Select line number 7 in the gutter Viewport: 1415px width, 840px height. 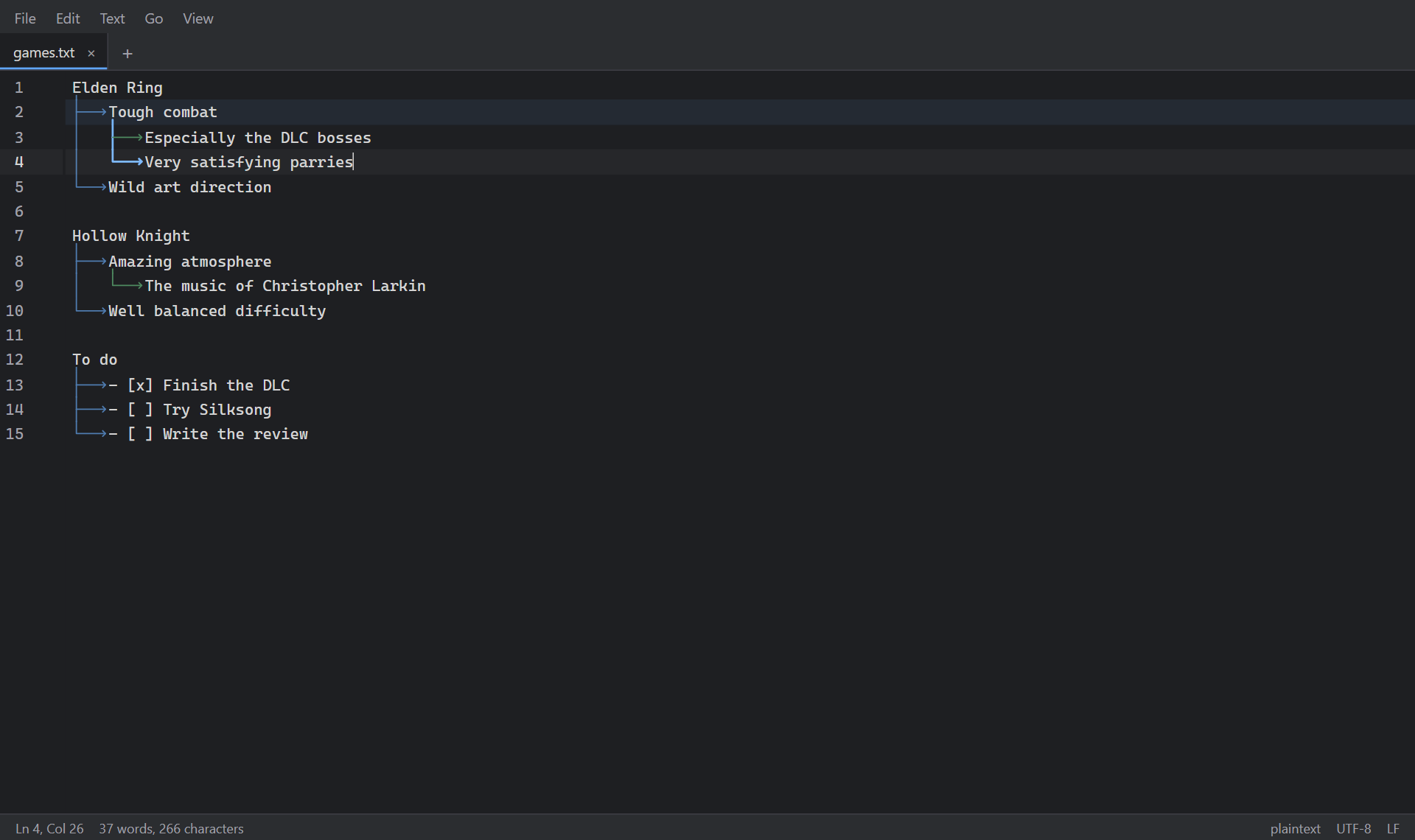pyautogui.click(x=19, y=236)
